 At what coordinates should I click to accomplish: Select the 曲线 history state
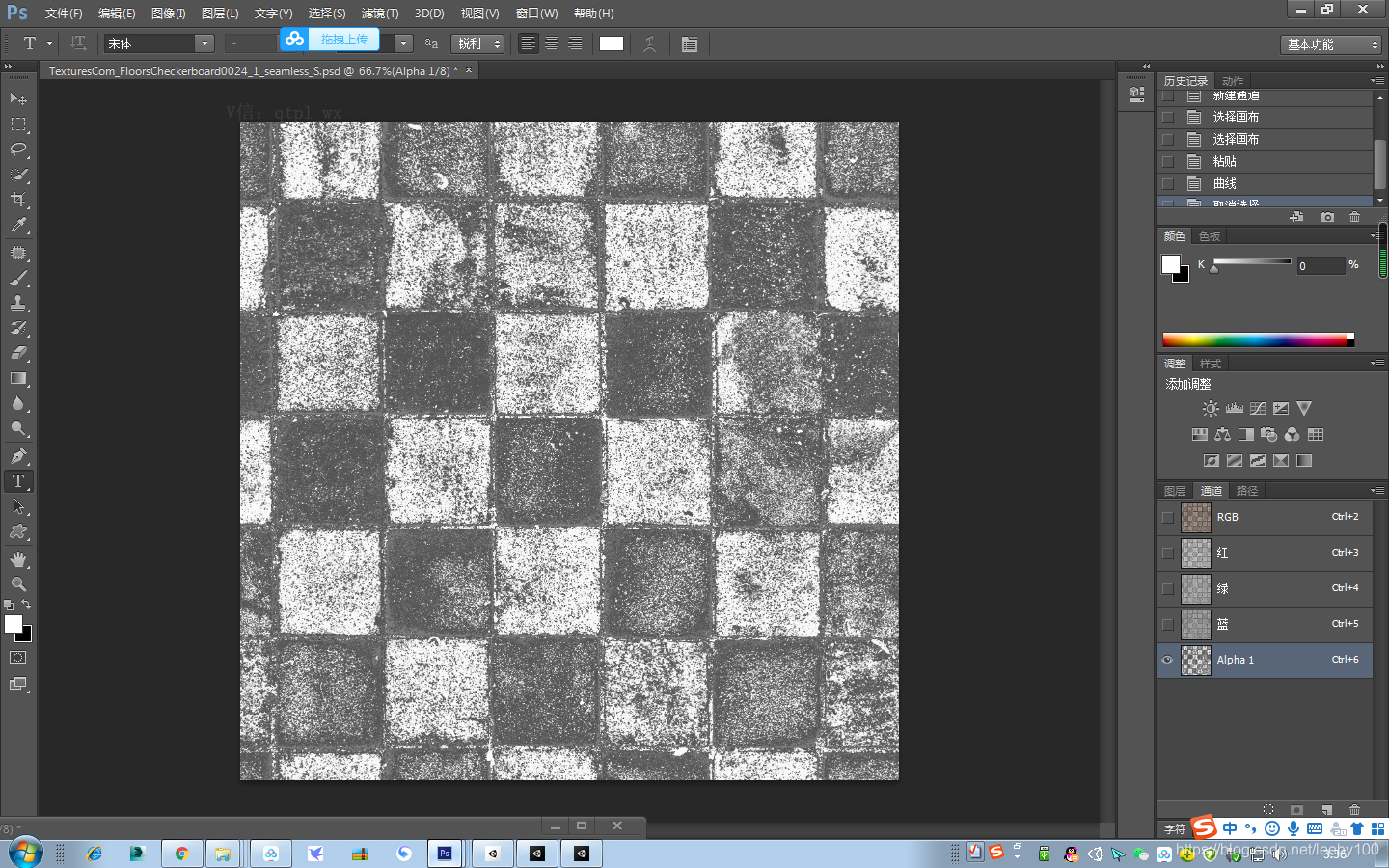pyautogui.click(x=1265, y=183)
